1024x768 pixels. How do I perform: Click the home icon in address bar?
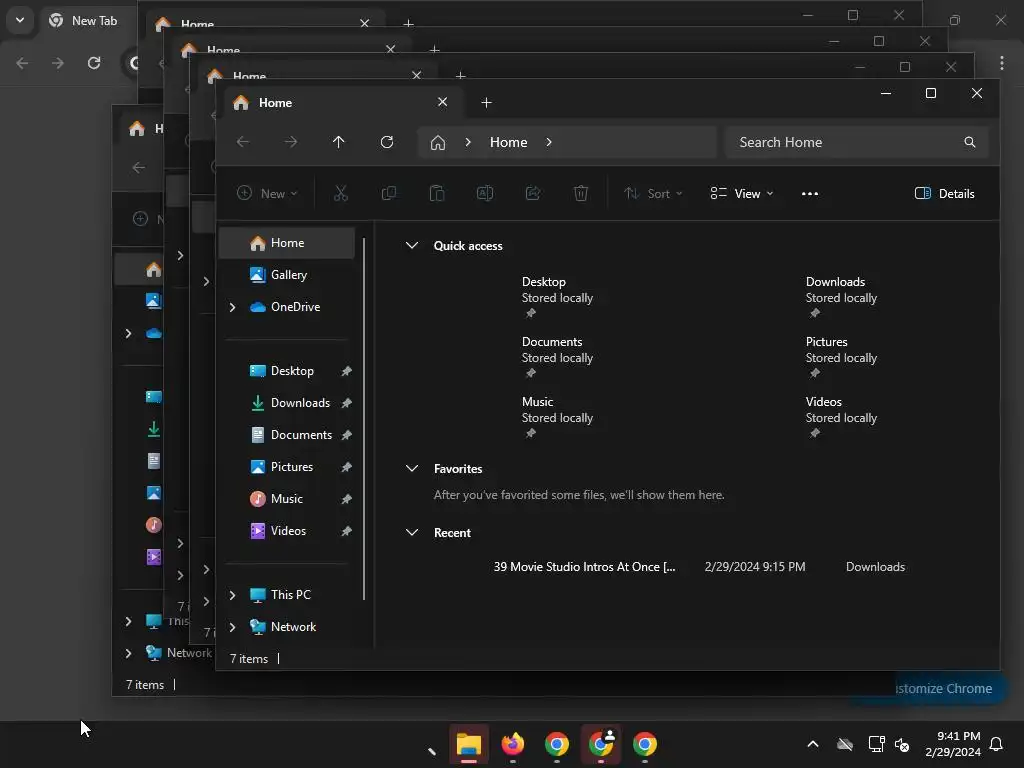pyautogui.click(x=438, y=142)
